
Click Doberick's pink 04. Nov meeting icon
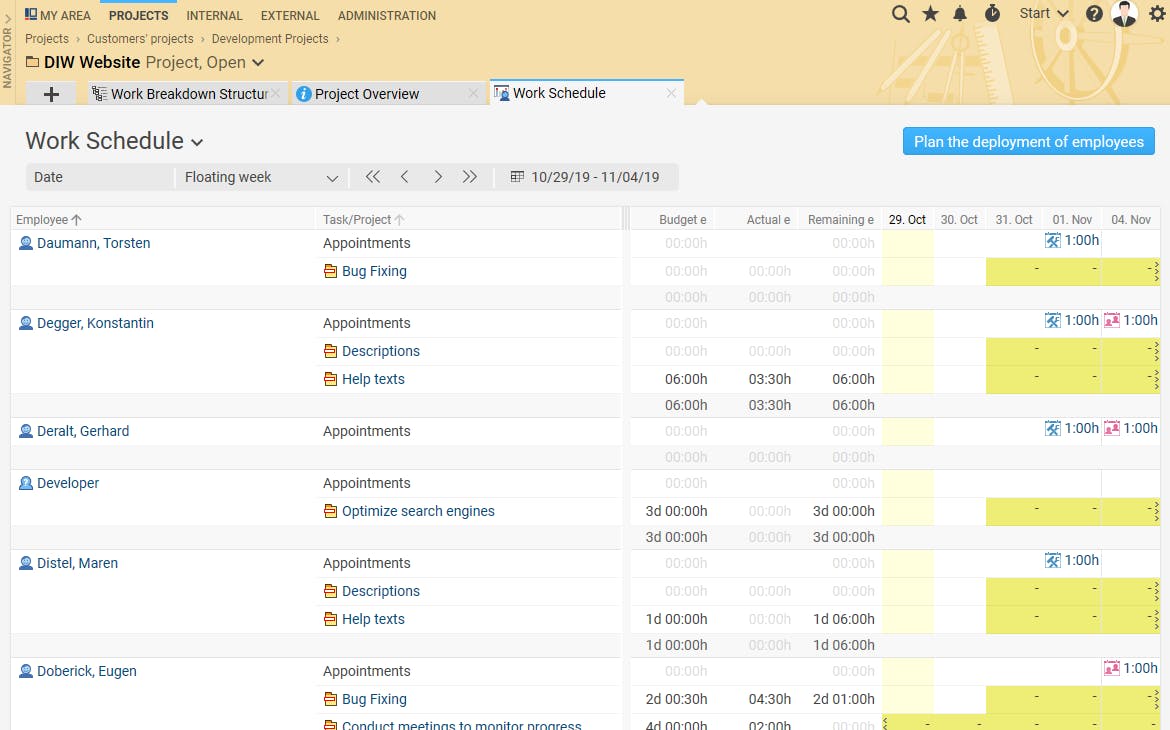(x=1112, y=669)
